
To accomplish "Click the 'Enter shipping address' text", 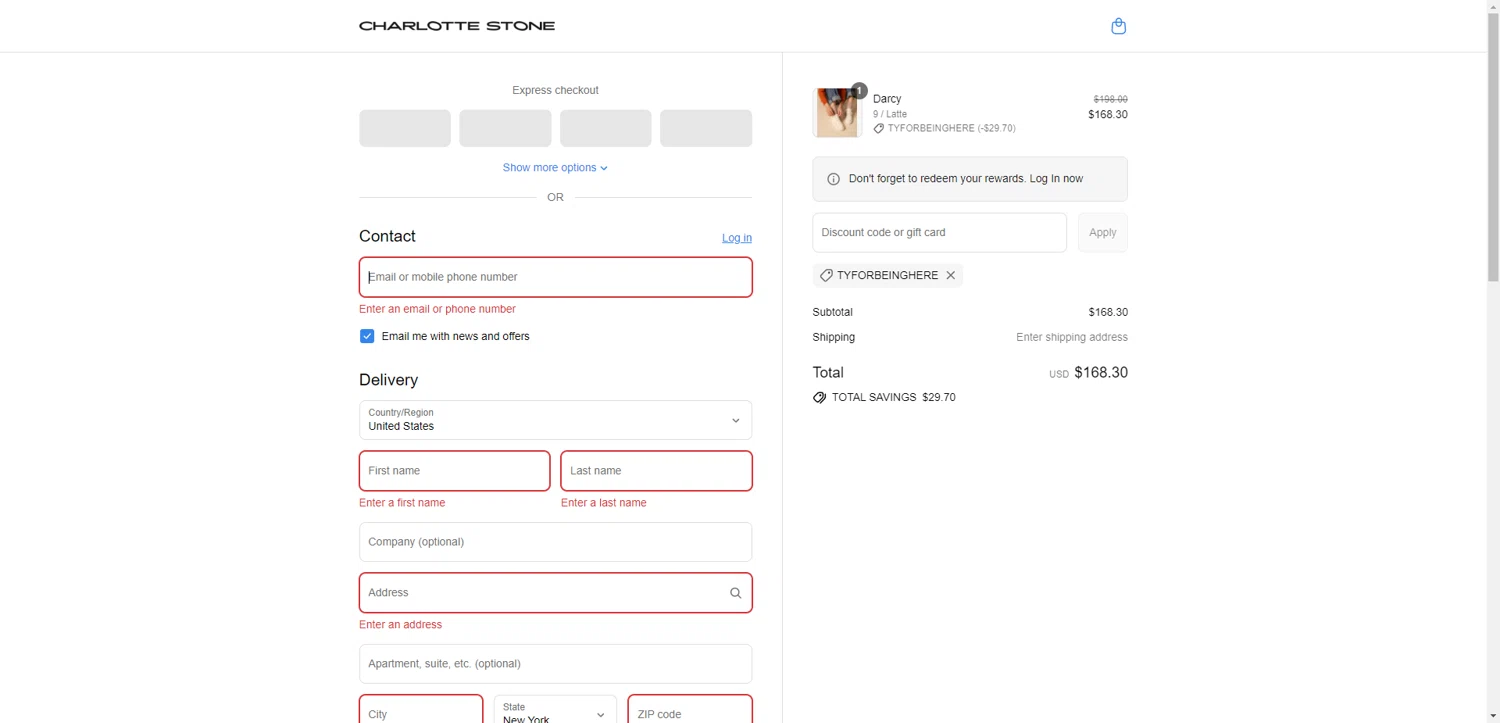I will [1072, 337].
